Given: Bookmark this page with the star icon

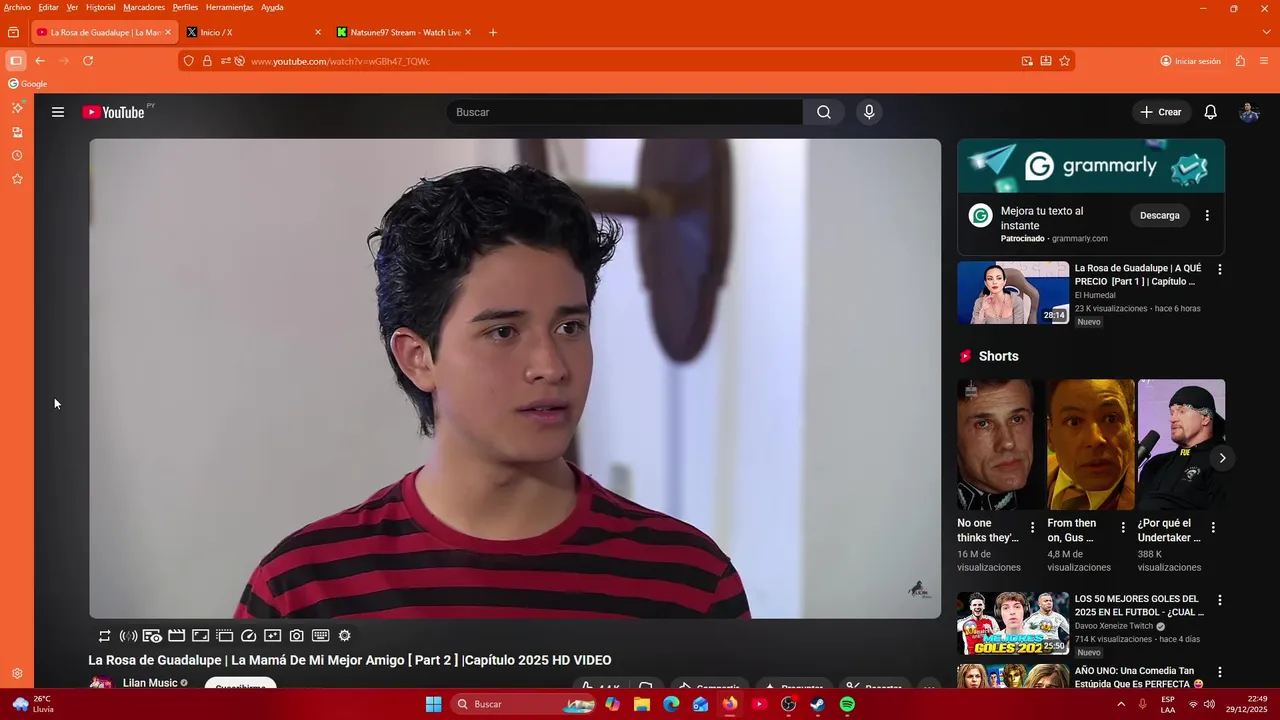Looking at the screenshot, I should tap(1065, 61).
